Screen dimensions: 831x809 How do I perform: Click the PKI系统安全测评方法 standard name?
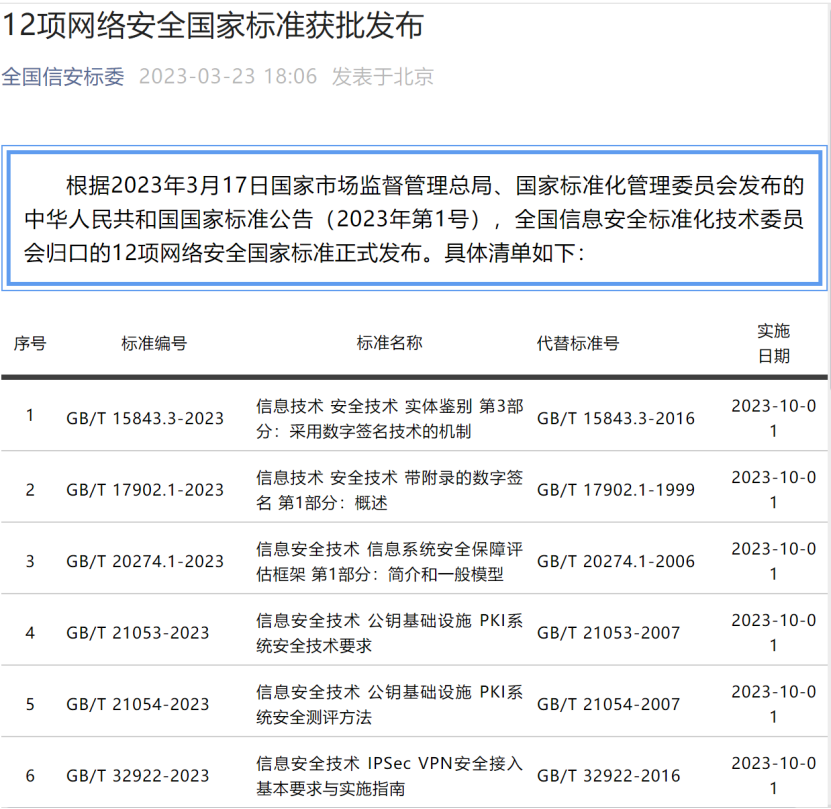click(389, 704)
